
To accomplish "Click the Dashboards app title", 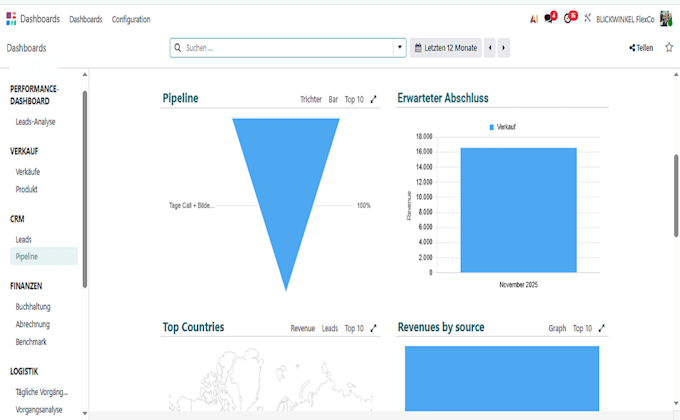I will click(x=40, y=19).
